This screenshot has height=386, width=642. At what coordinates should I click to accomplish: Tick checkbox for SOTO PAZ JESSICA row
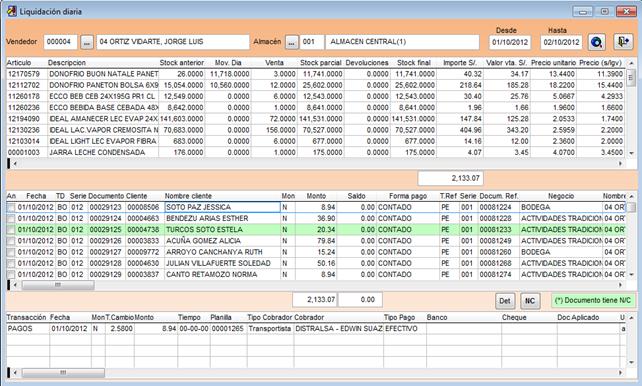[11, 208]
